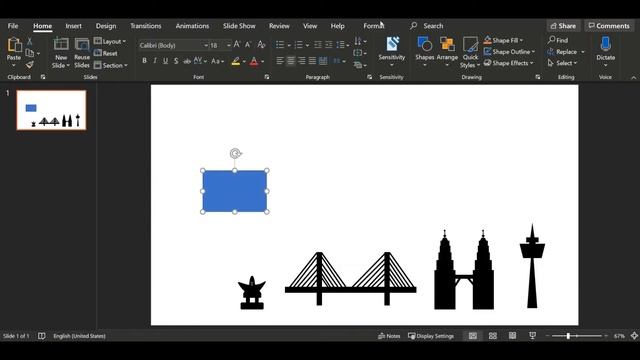
Task: Clear all formatting icon
Action: 261,44
